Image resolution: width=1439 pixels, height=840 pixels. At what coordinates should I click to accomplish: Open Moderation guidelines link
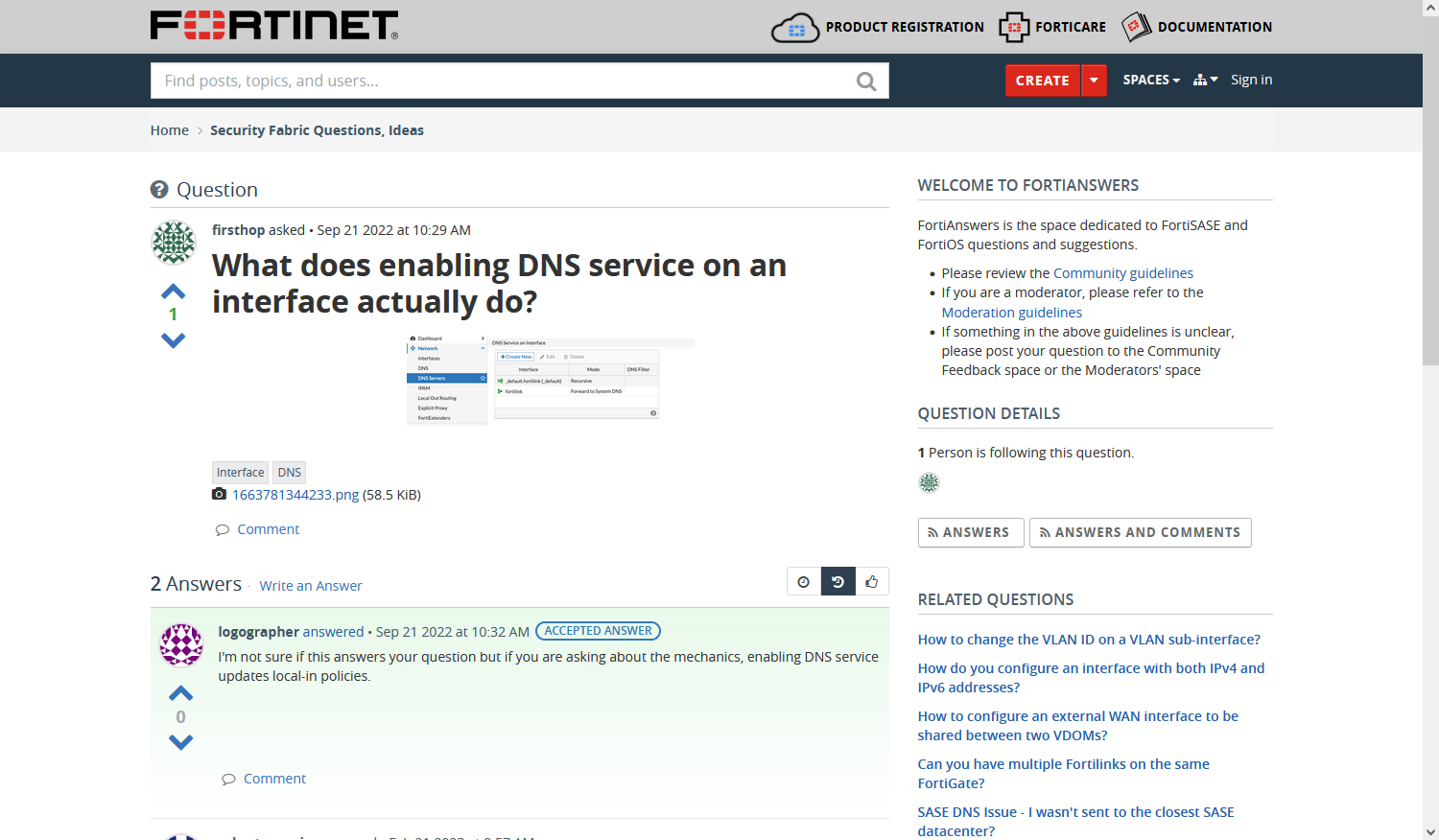click(x=1012, y=313)
